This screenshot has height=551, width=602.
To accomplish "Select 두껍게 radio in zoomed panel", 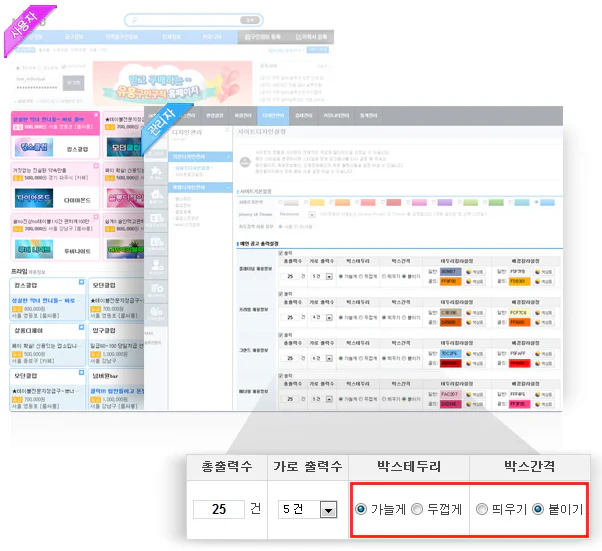I will pyautogui.click(x=417, y=509).
